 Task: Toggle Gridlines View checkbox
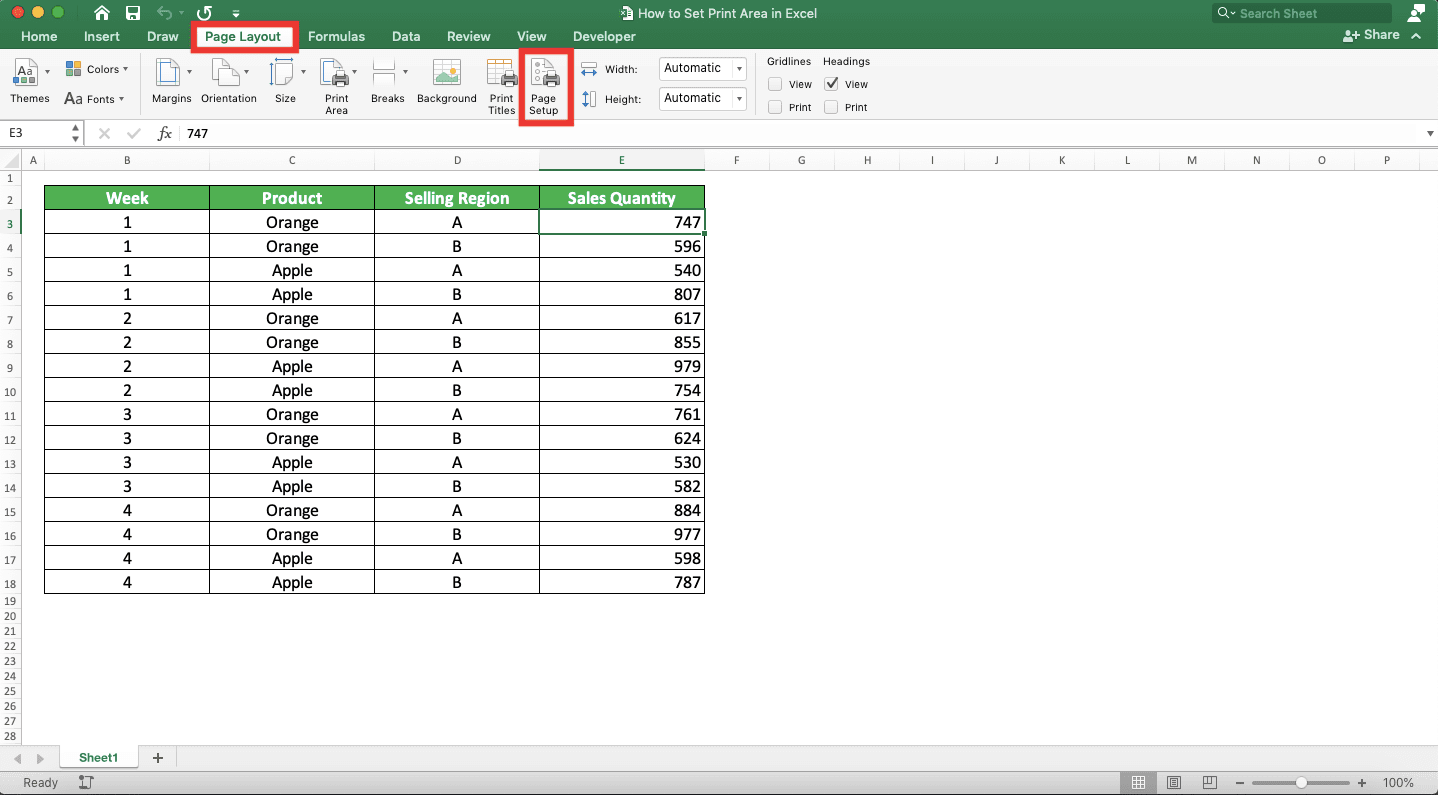(775, 84)
